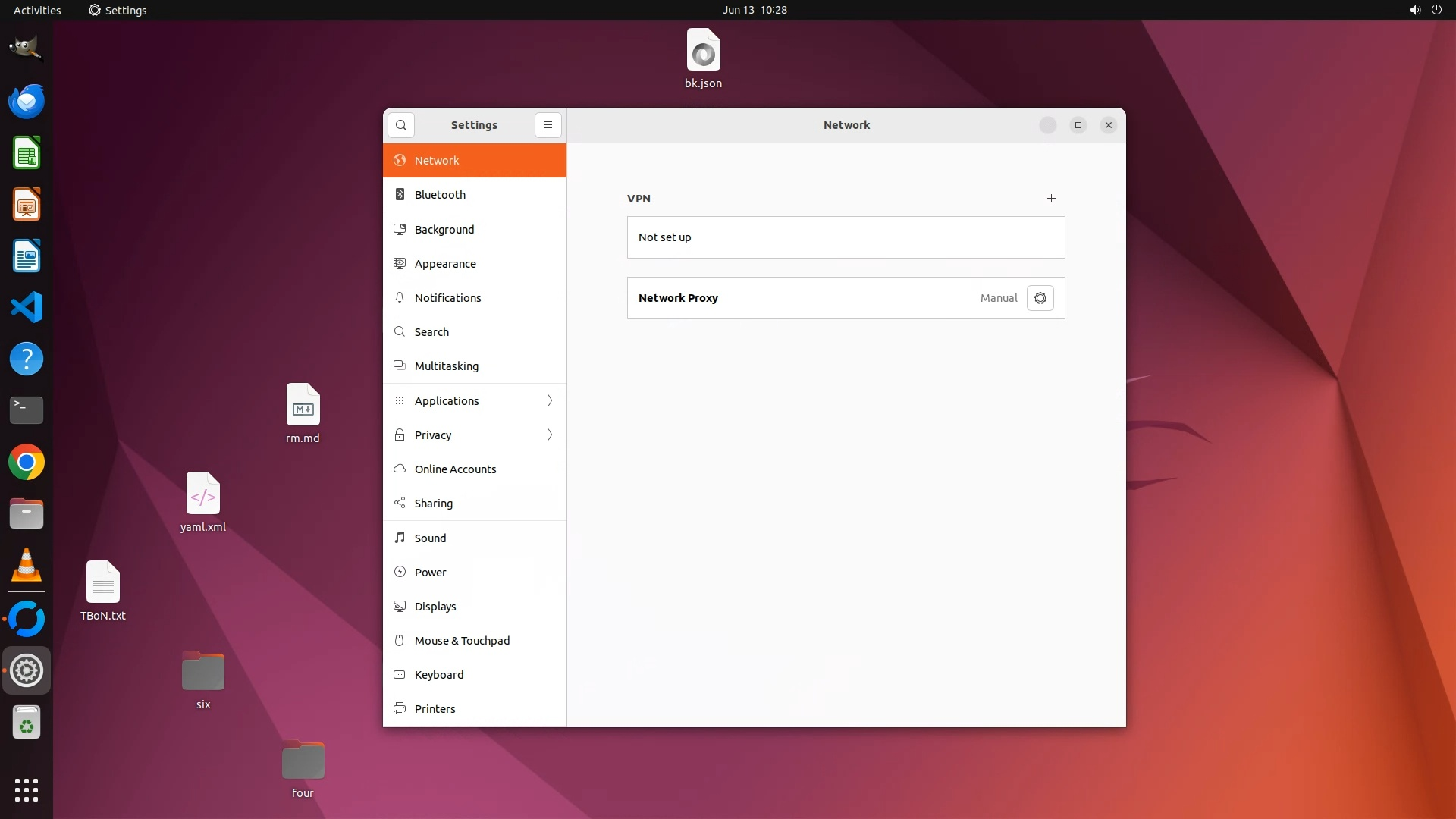Viewport: 1456px width, 819px height.
Task: Launch Visual Studio Code from dock
Action: pos(27,308)
